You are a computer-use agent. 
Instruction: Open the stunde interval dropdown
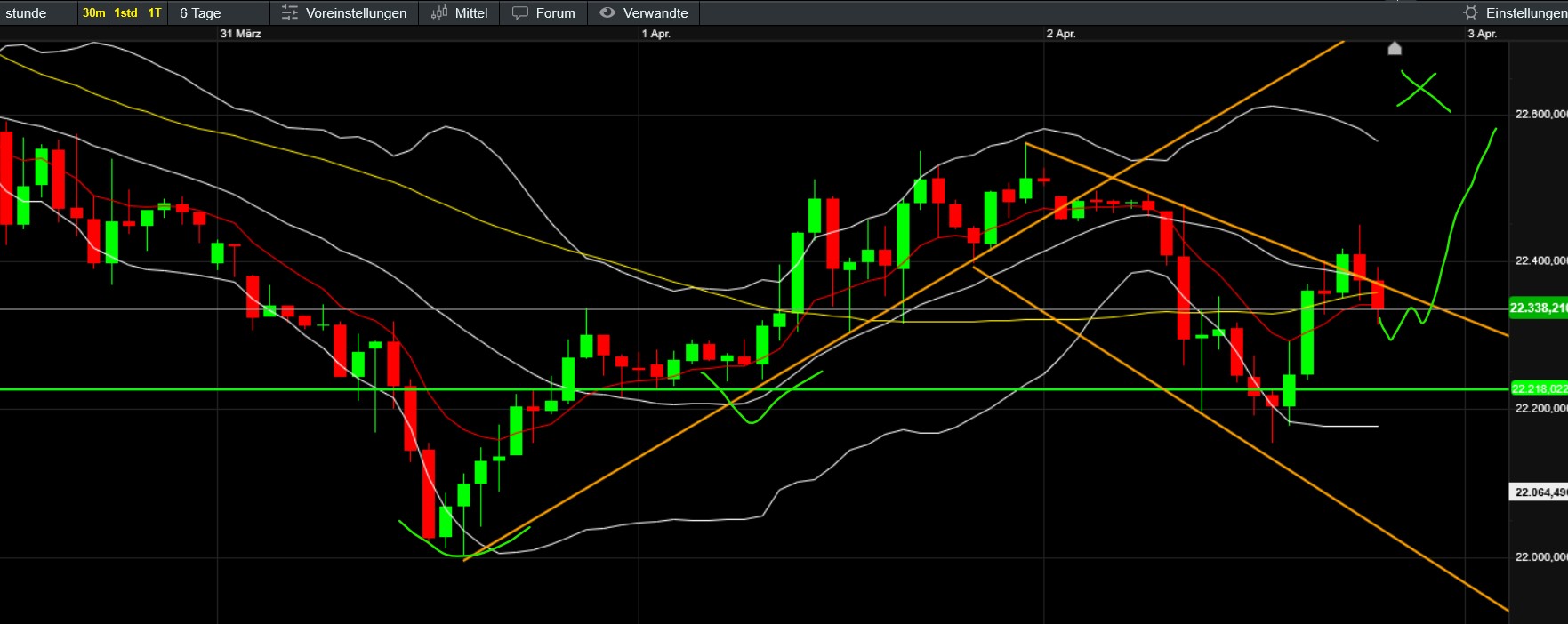coord(37,12)
